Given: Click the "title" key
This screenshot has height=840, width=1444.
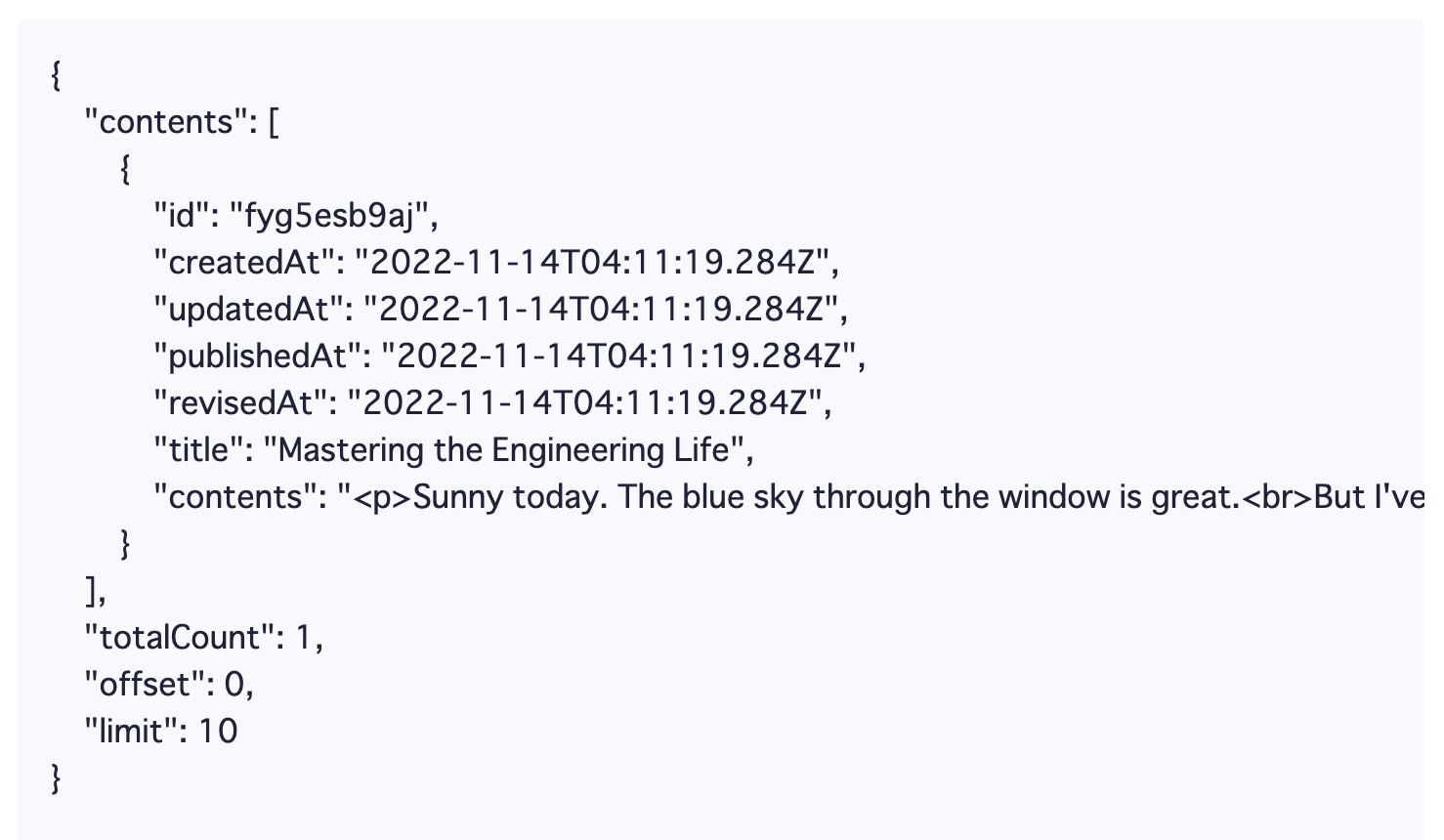Looking at the screenshot, I should tap(205, 449).
